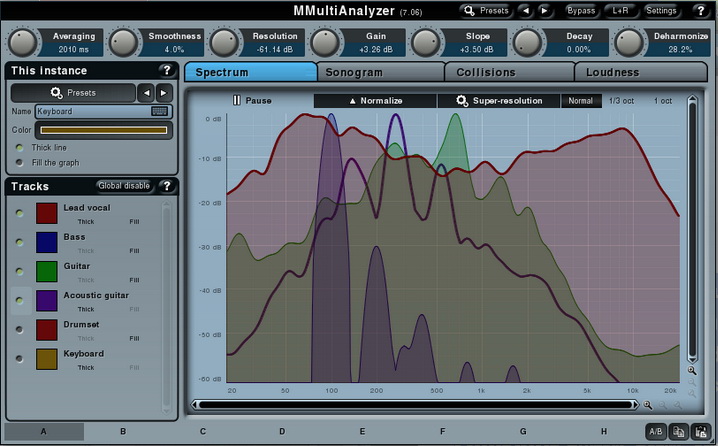Toggle Guitar track enable LED

point(19,272)
